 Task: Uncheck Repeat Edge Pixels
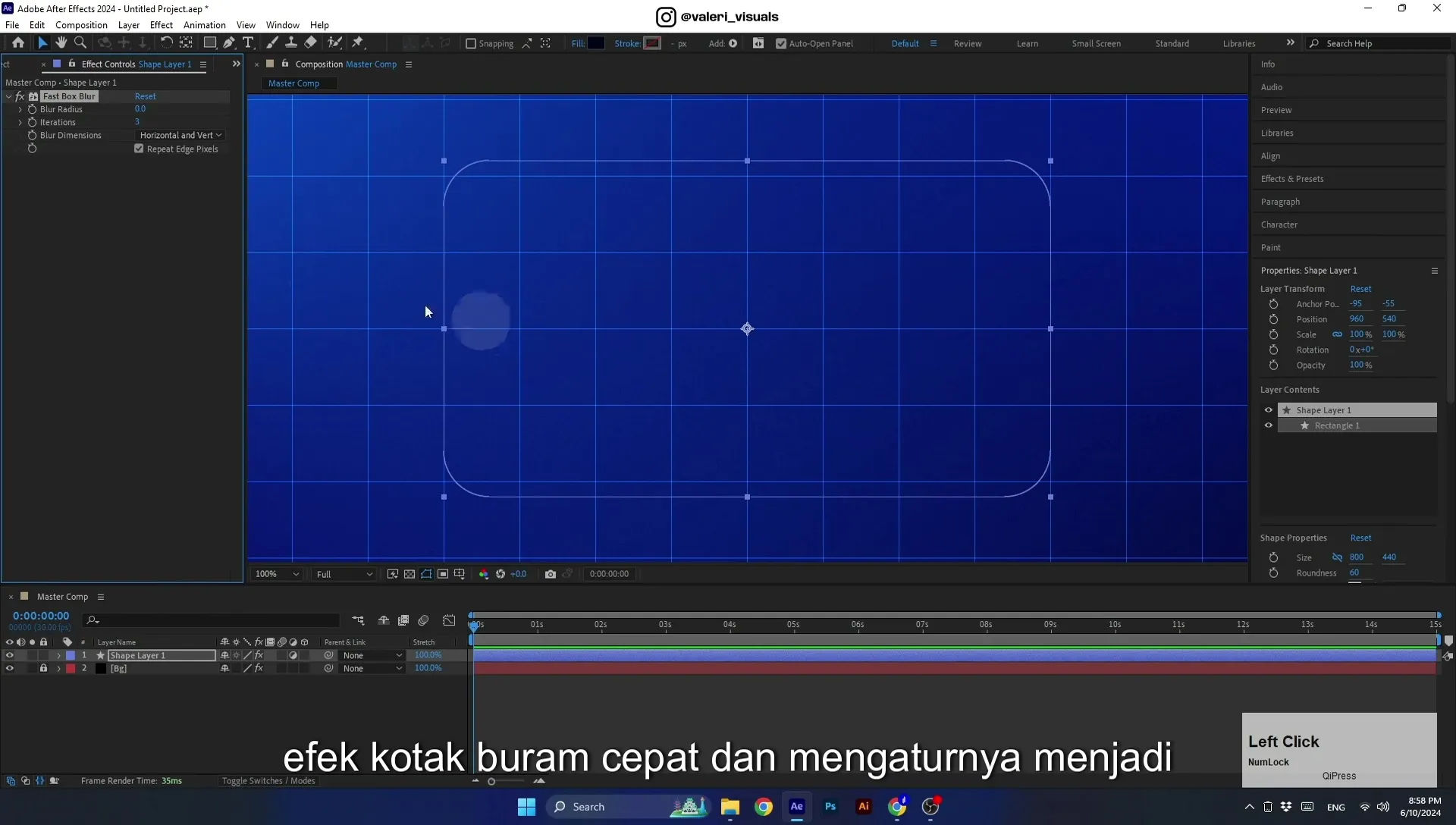[x=139, y=149]
